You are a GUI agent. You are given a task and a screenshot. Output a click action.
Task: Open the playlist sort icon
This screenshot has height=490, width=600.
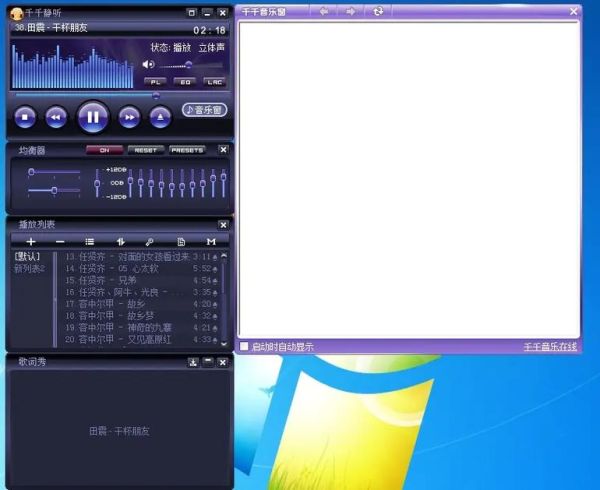point(120,242)
